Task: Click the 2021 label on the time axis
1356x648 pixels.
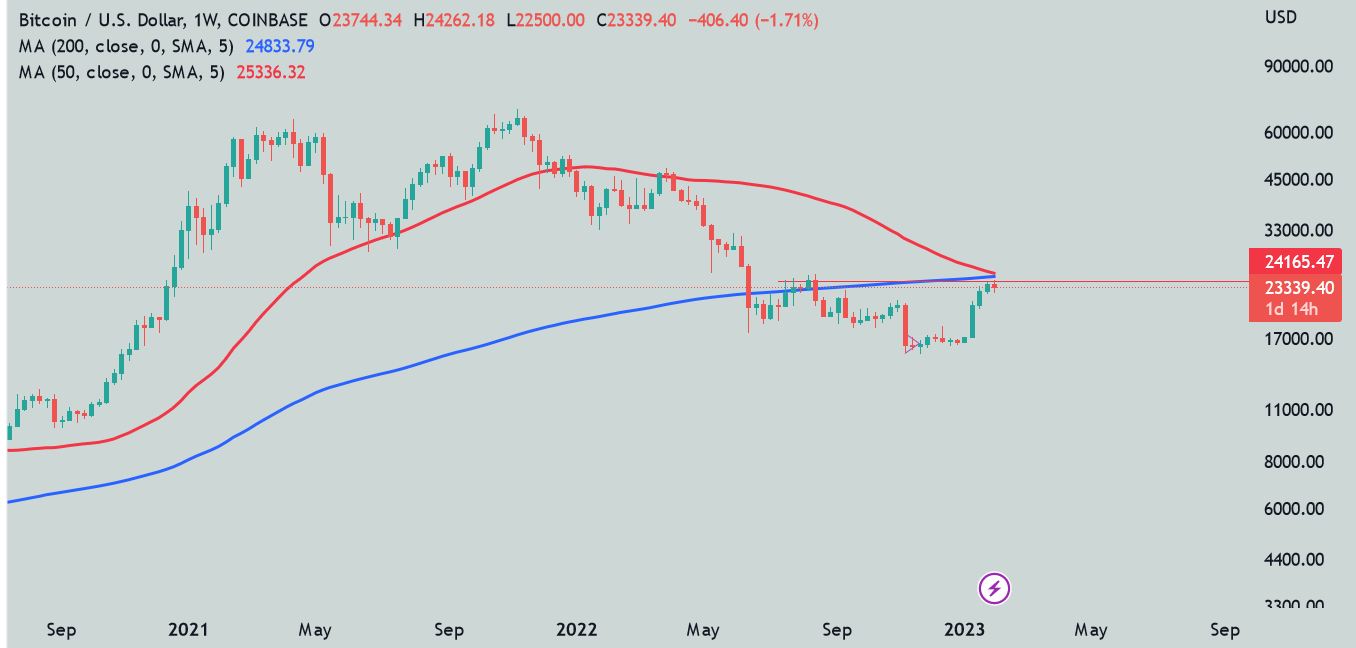Action: [x=188, y=630]
